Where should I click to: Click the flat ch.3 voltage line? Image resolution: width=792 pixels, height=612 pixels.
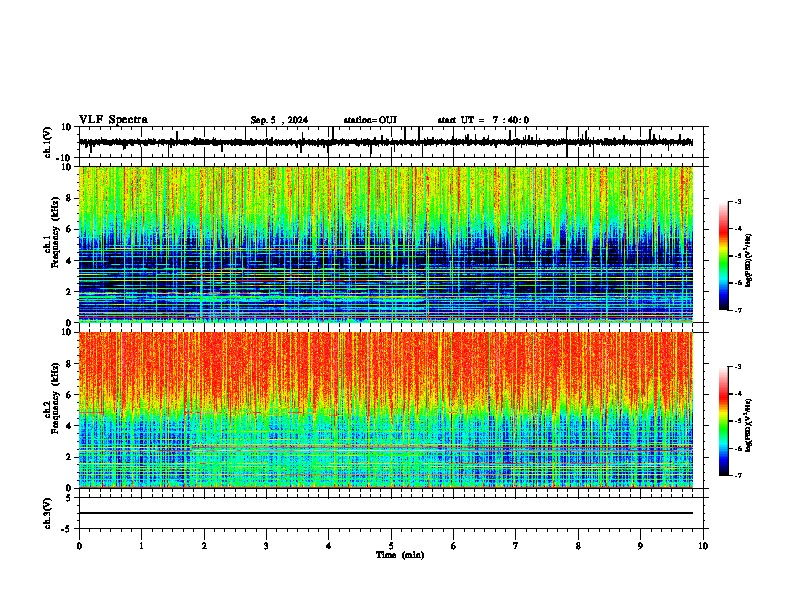[386, 513]
